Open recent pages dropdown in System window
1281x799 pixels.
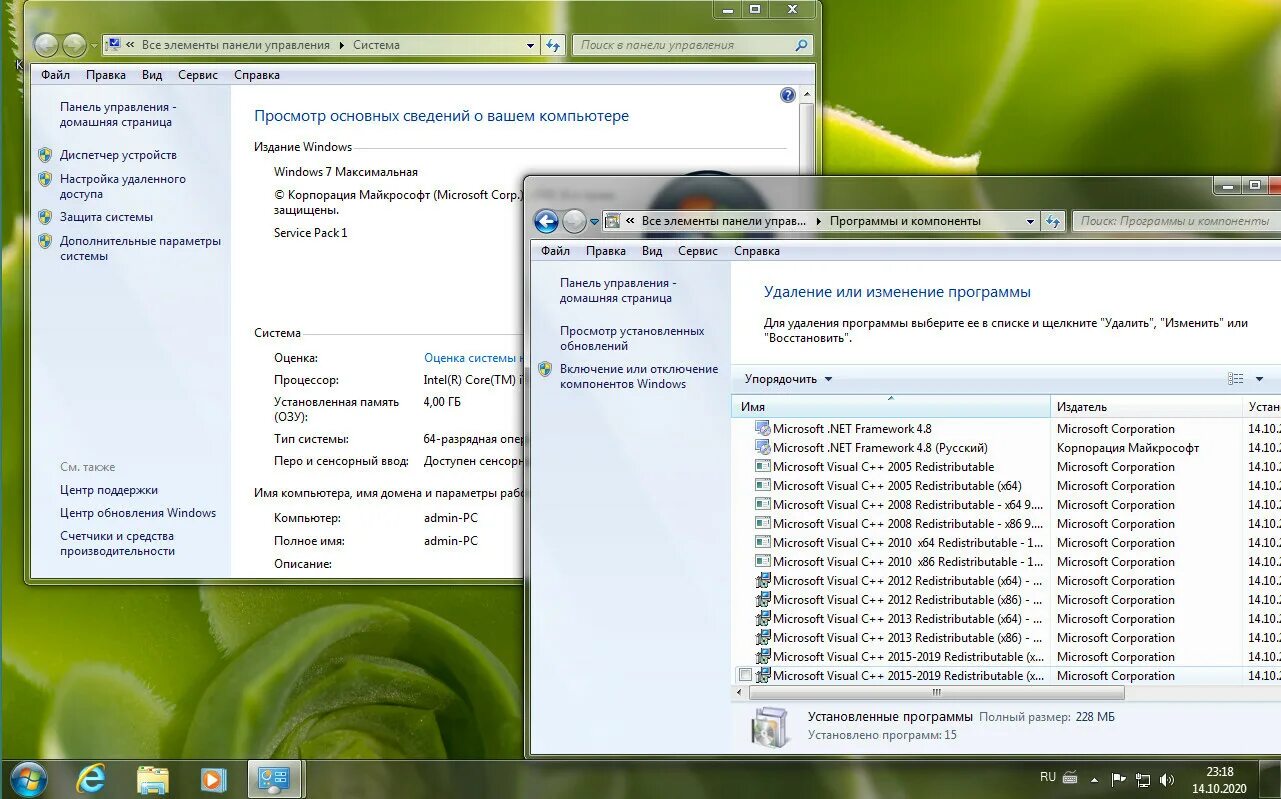pos(94,46)
